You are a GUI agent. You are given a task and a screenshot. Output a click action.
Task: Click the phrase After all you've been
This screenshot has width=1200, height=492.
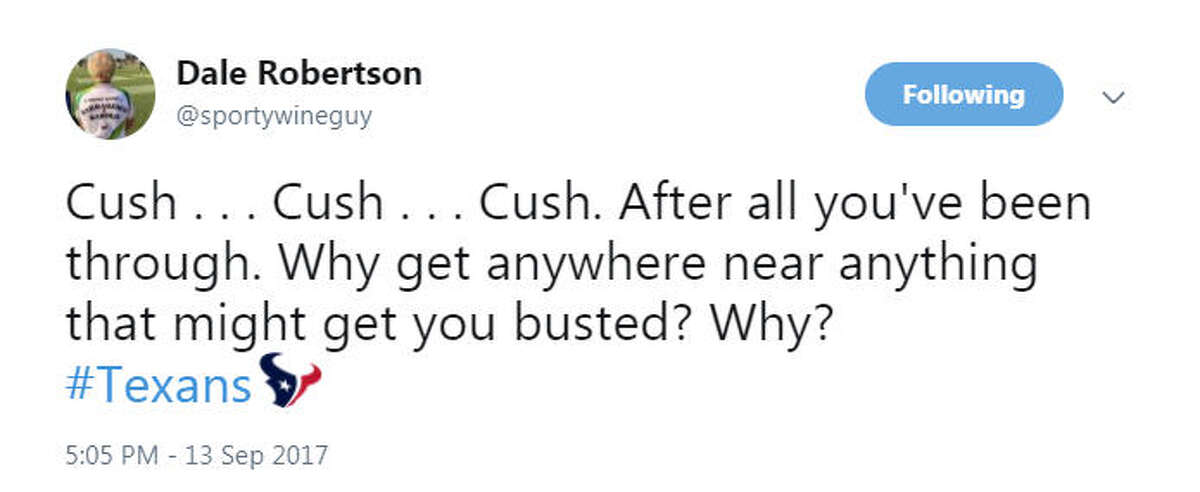854,204
